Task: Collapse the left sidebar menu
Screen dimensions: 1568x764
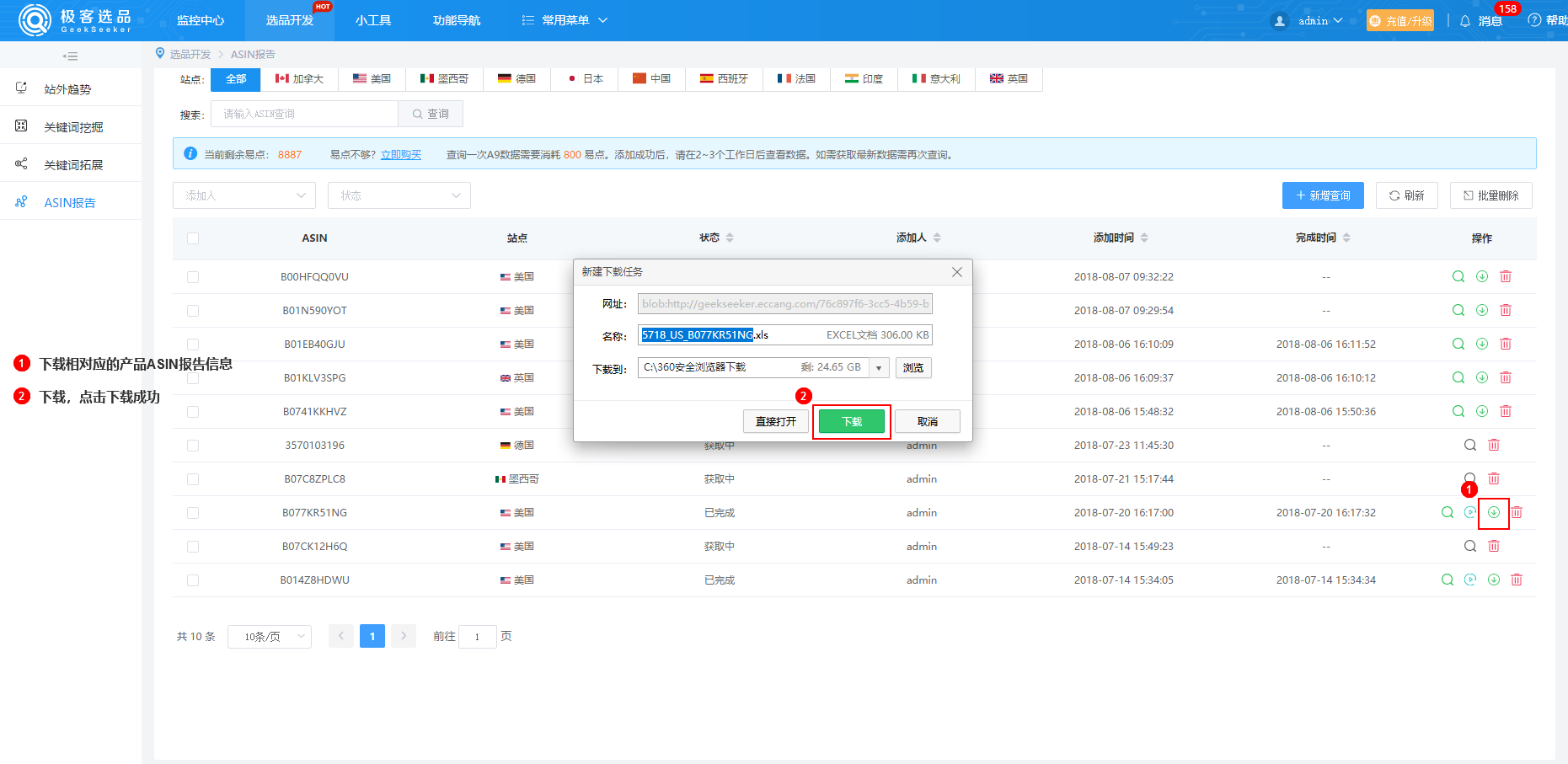Action: [x=71, y=56]
